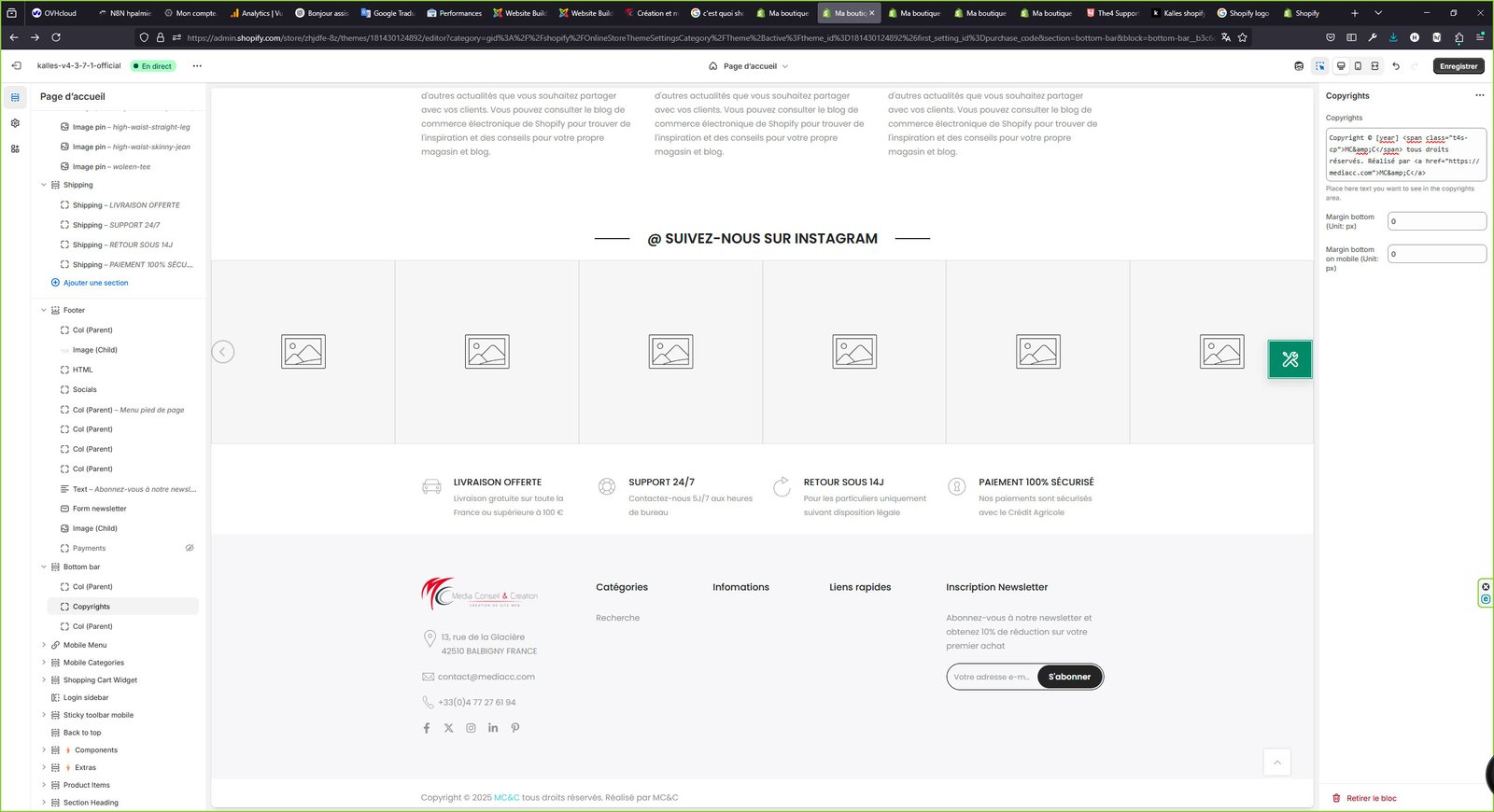Click previous arrow on Instagram carousel
The height and width of the screenshot is (812, 1494).
(x=223, y=352)
